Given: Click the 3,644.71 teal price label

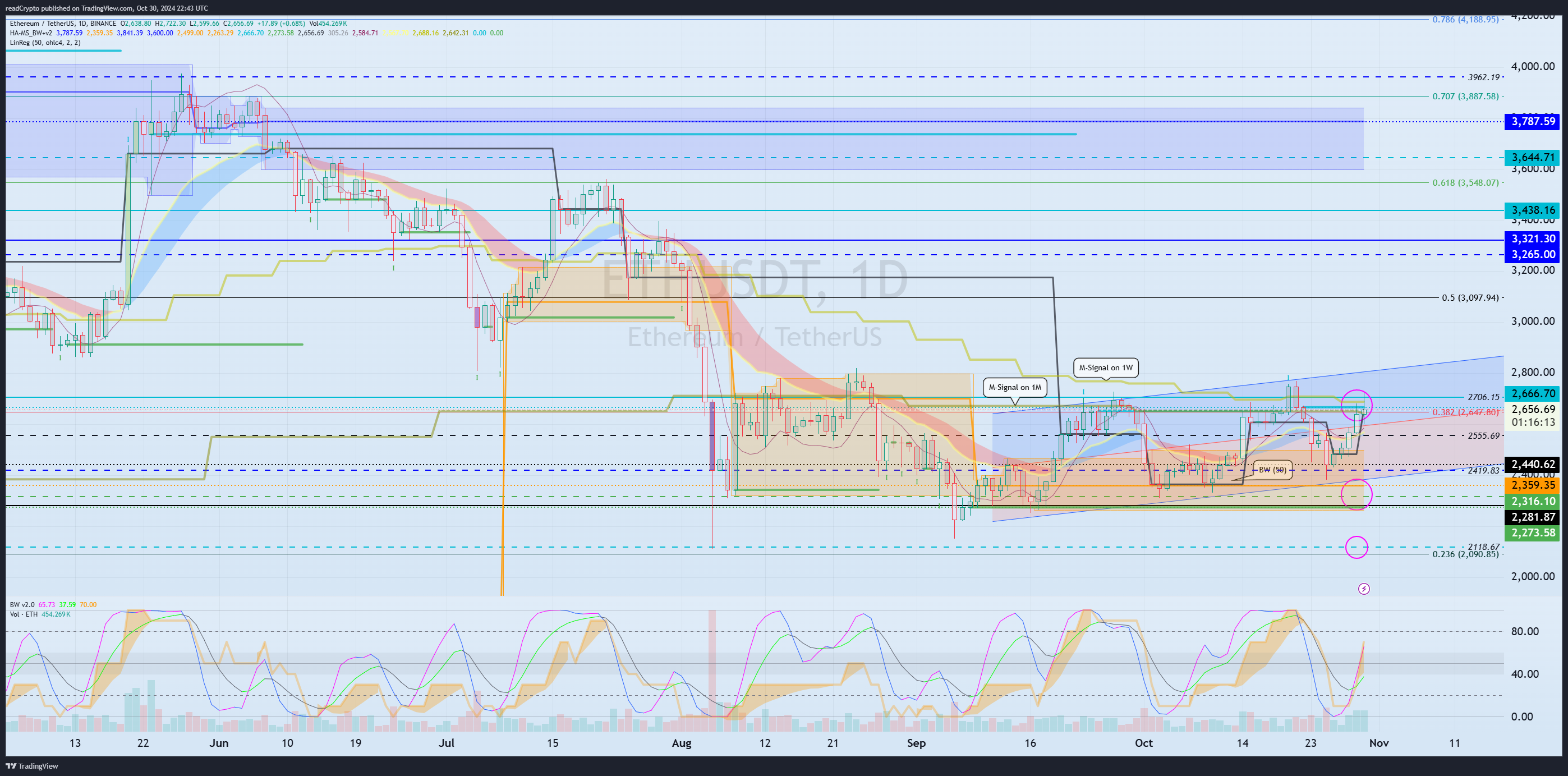Looking at the screenshot, I should pos(1533,157).
